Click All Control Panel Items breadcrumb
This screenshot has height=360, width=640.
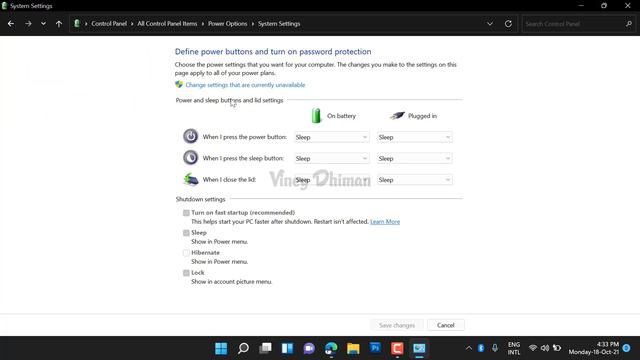tap(167, 24)
